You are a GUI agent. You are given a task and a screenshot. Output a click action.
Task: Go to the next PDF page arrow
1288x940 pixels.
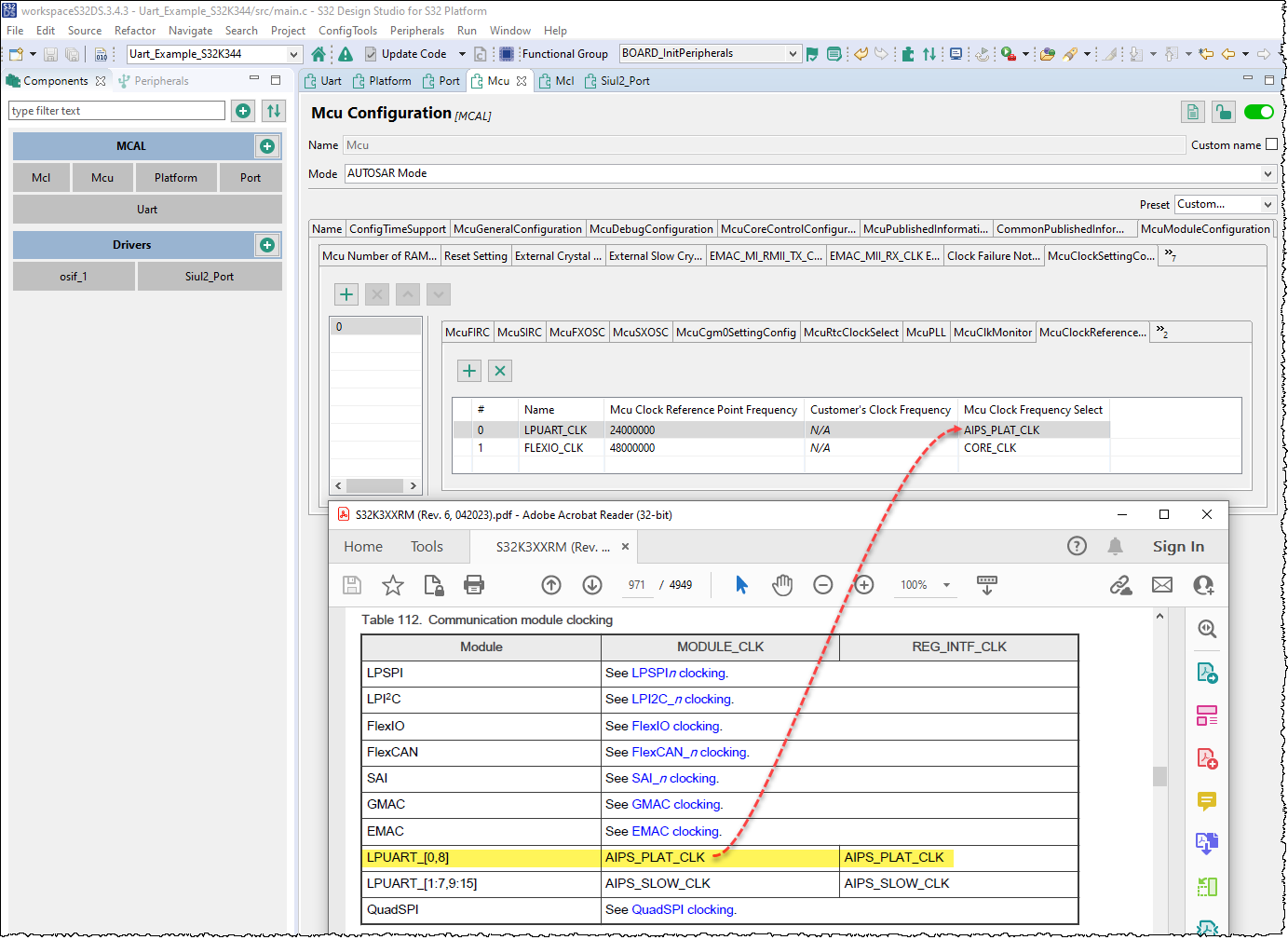pos(592,585)
